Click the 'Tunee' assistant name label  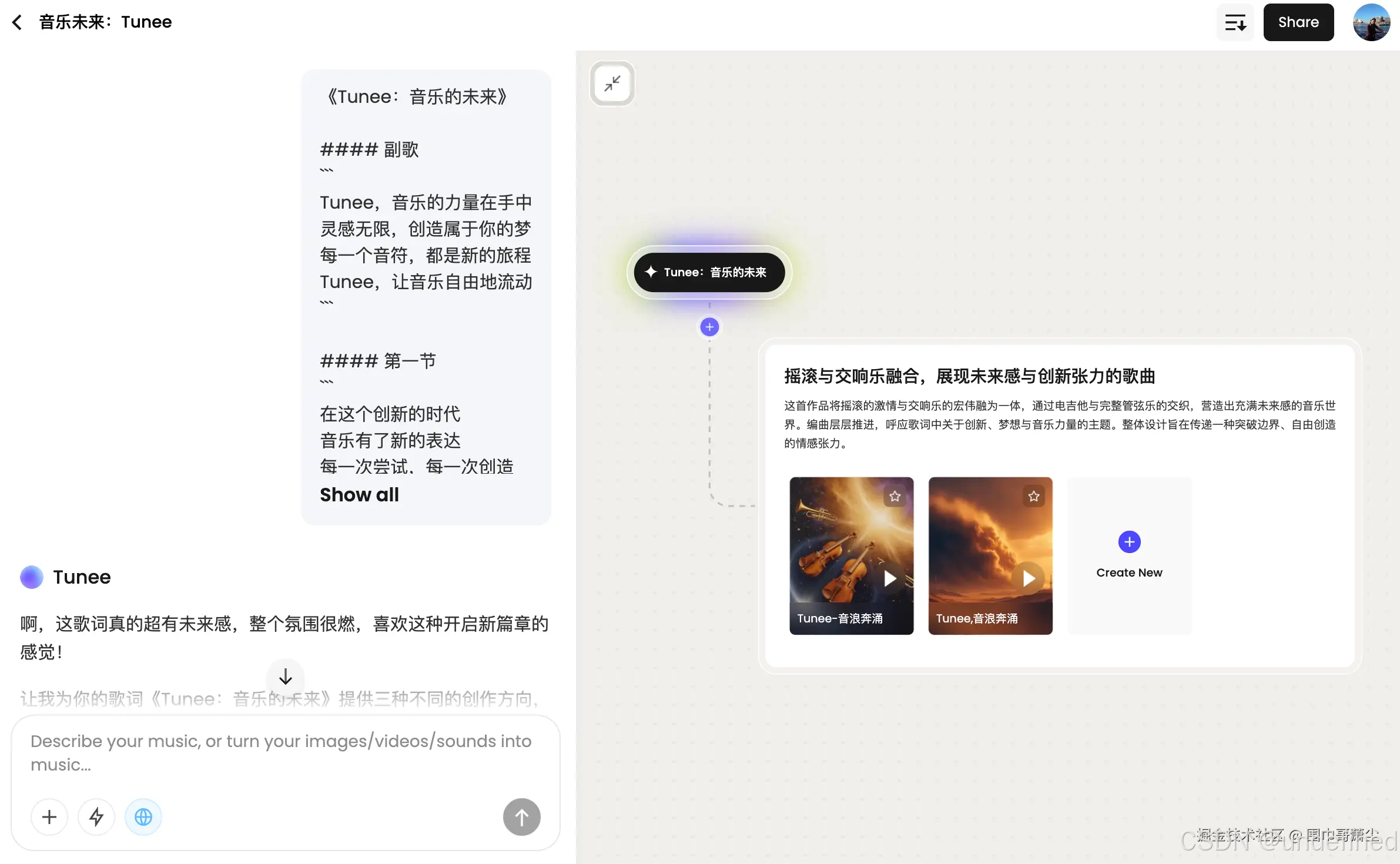82,577
